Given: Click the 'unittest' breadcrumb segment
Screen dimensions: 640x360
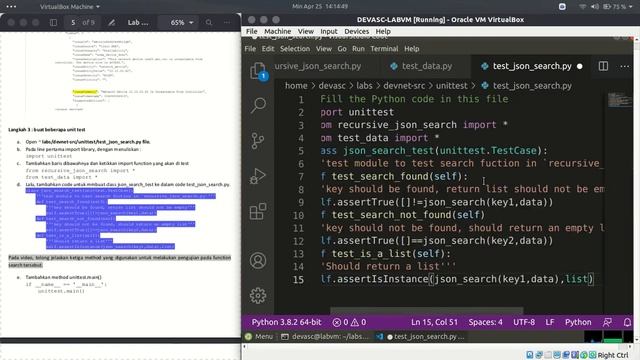Looking at the screenshot, I should 451,86.
